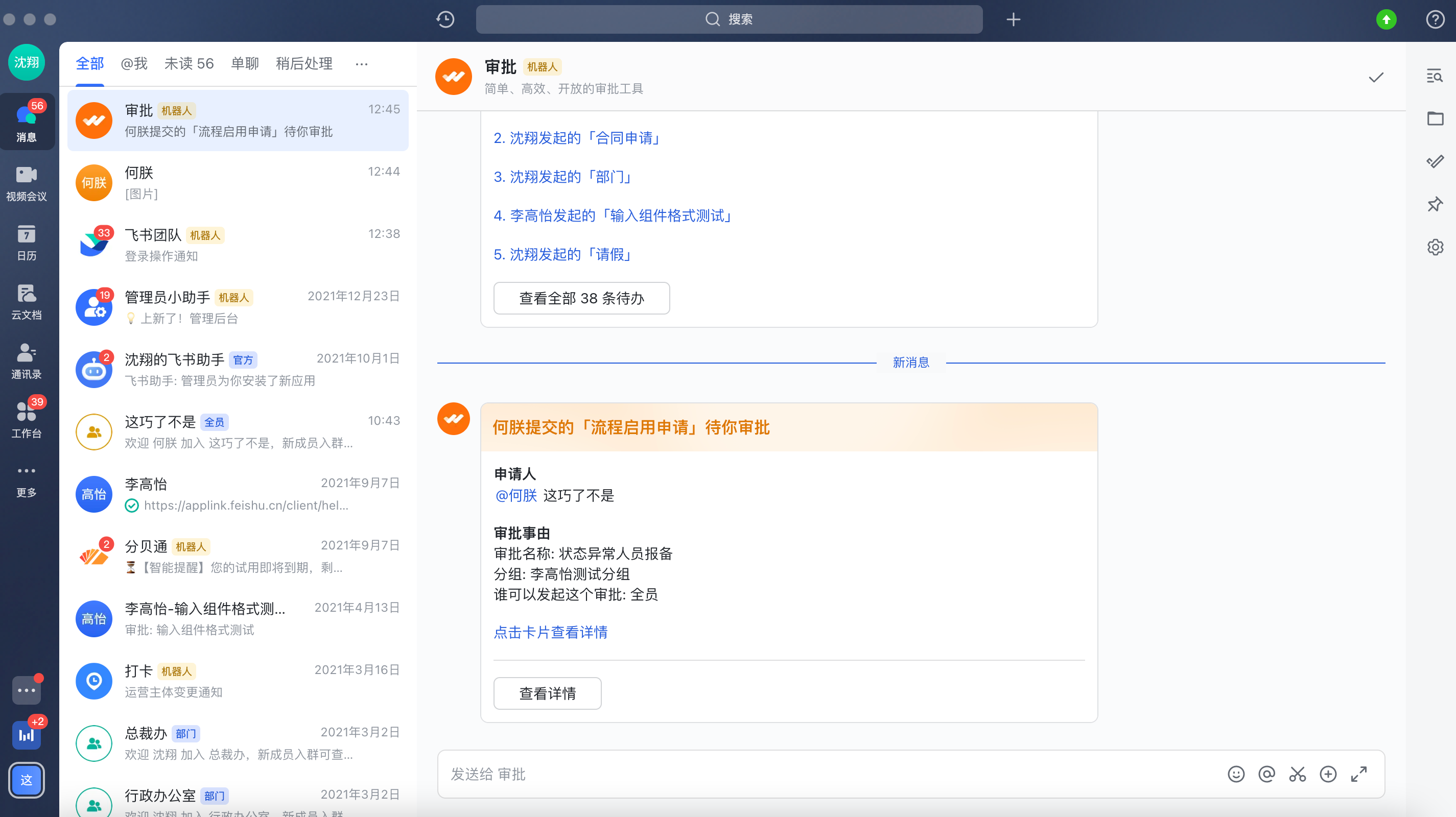1456x817 pixels.
Task: Open emoji picker in message input
Action: (1236, 774)
